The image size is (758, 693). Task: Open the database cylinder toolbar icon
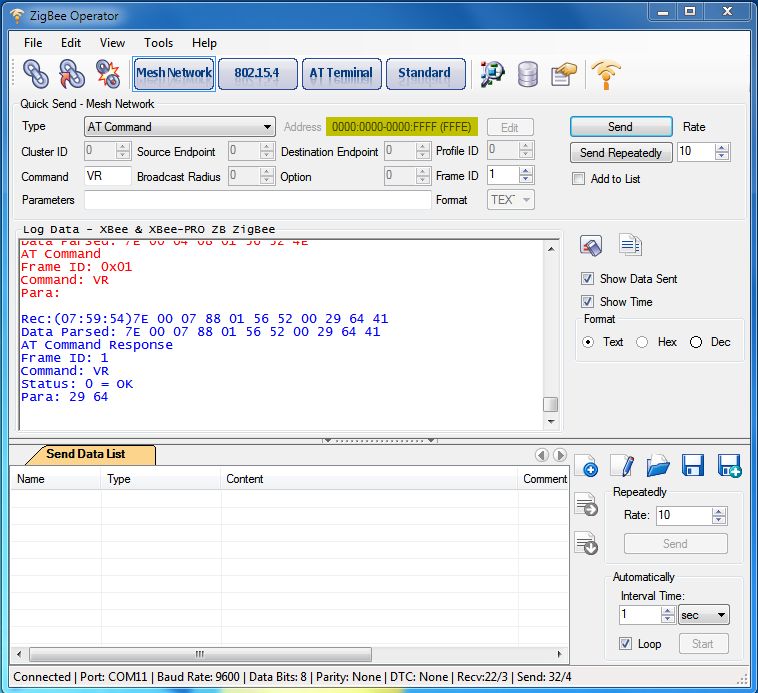527,74
